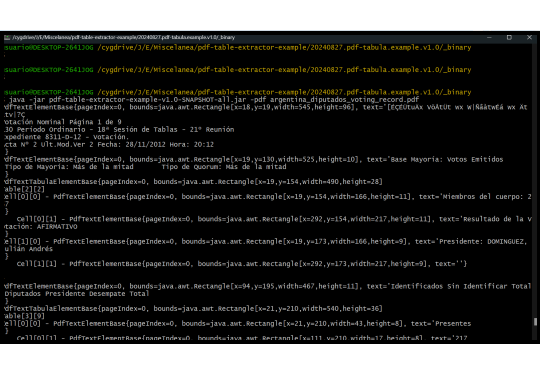Click the 'Tipo de Mayoría: Más de la mitad' text
This screenshot has height=374, width=540.
pyautogui.click(x=69, y=167)
